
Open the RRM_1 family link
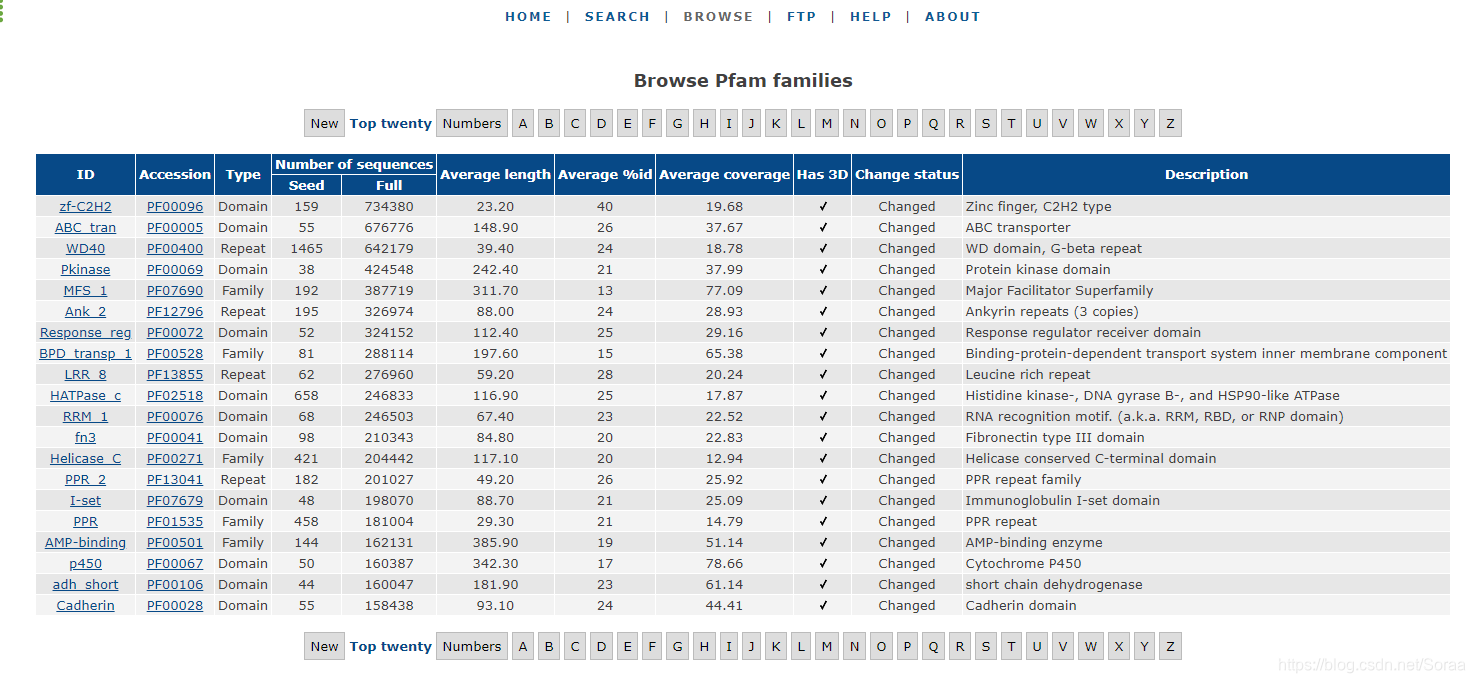[86, 416]
